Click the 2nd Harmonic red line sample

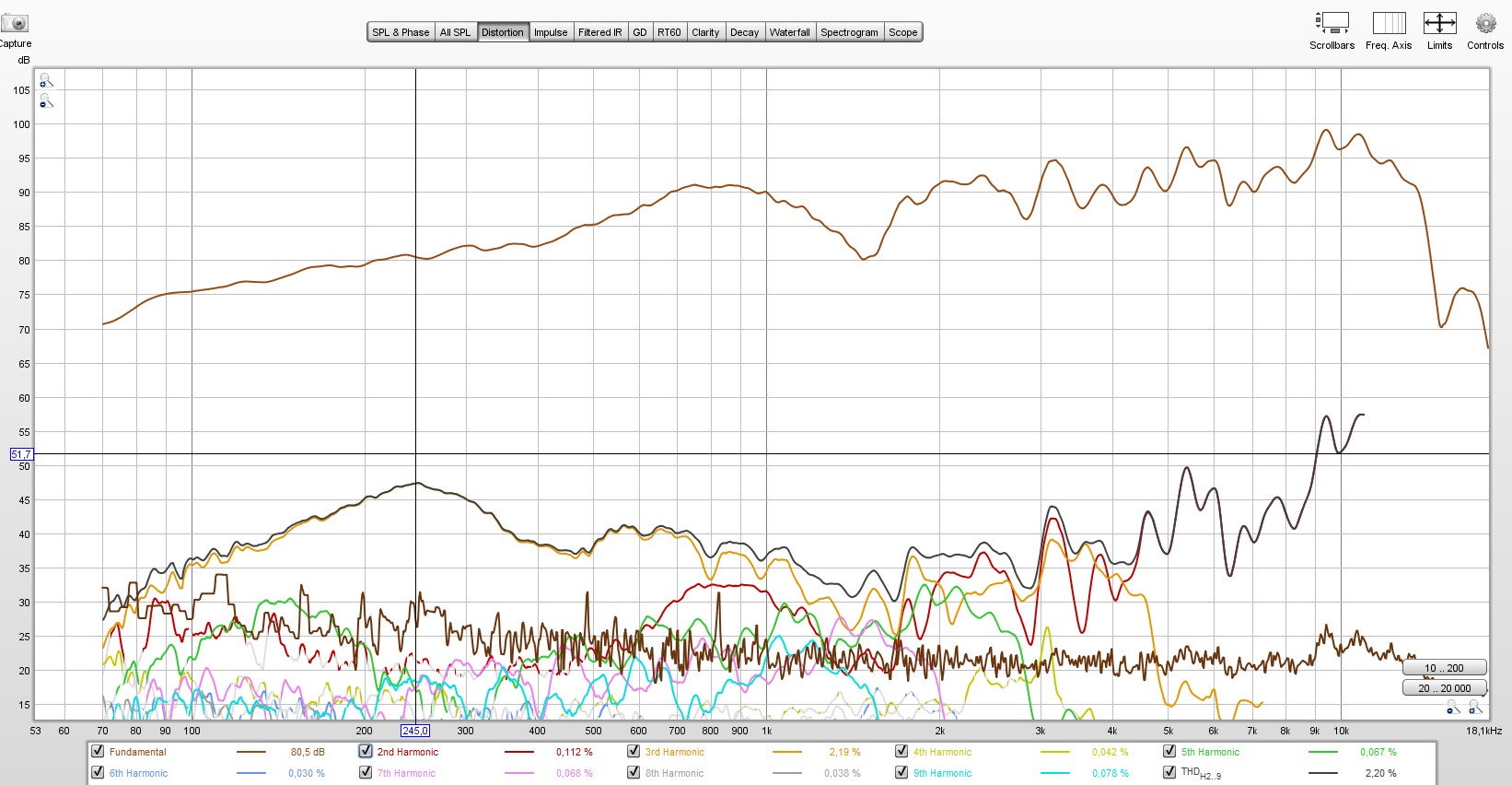pyautogui.click(x=519, y=752)
